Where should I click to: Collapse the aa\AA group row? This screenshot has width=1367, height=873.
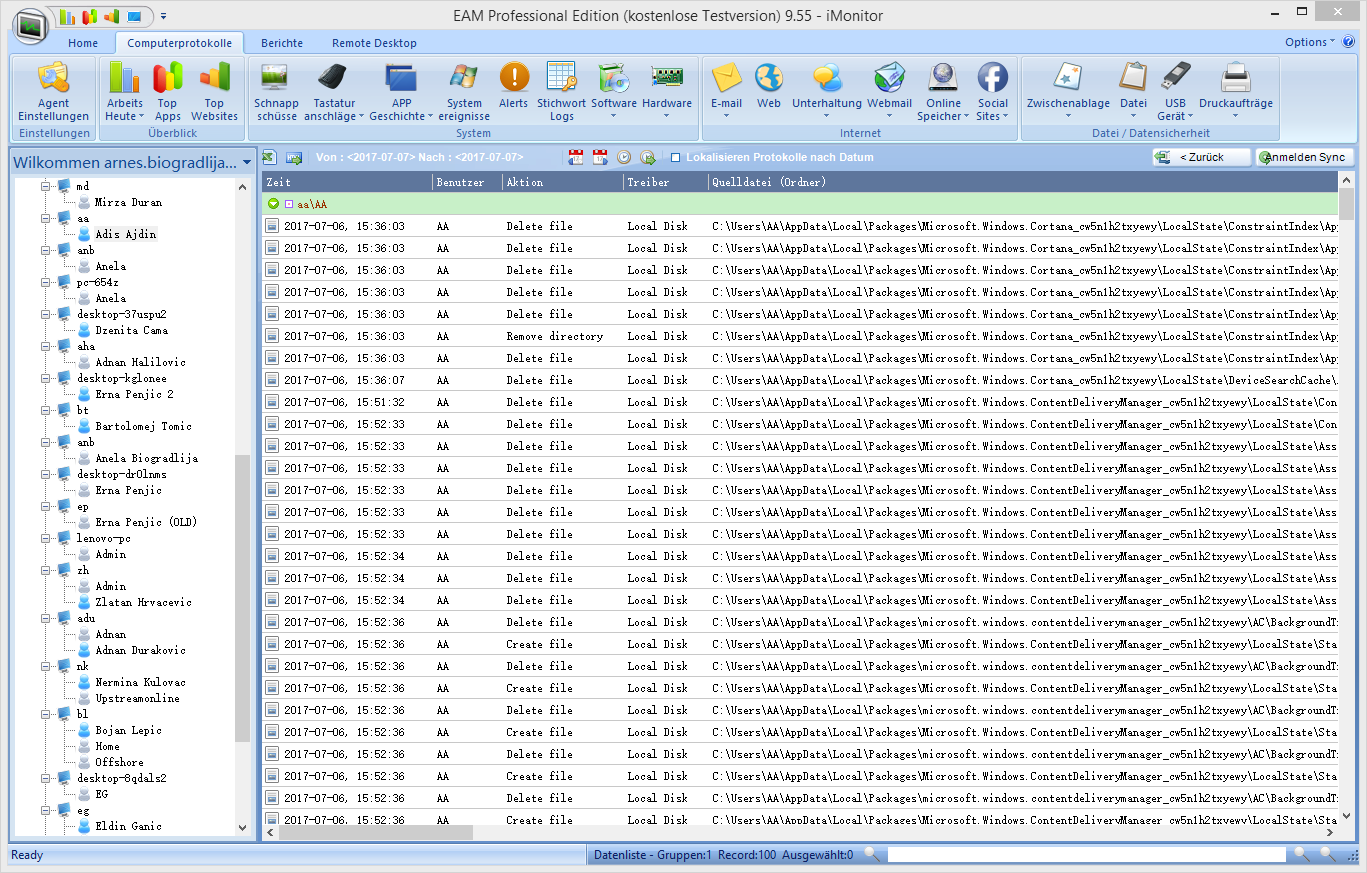click(x=273, y=204)
